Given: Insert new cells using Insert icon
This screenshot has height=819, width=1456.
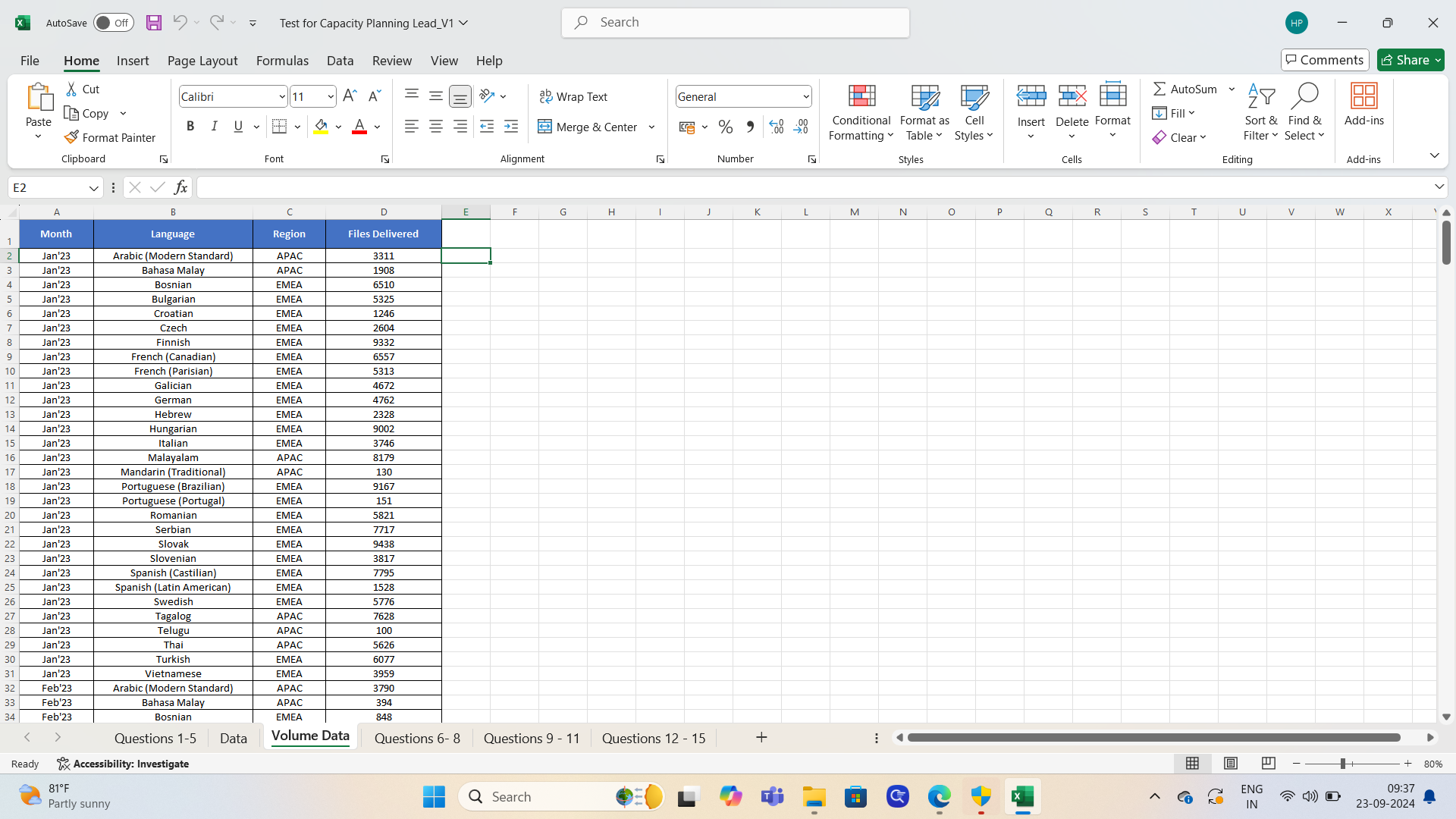Looking at the screenshot, I should coord(1031,95).
